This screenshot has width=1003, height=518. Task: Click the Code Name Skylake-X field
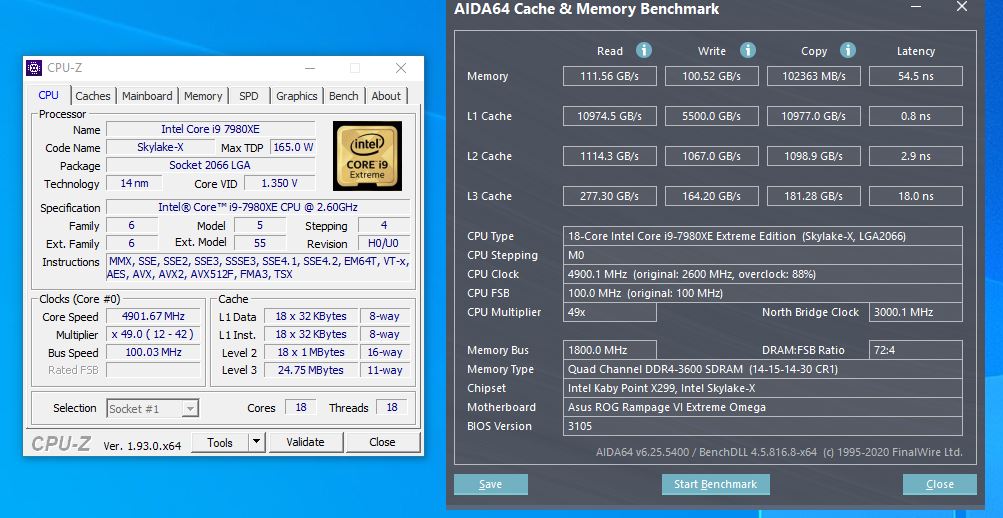[x=160, y=147]
